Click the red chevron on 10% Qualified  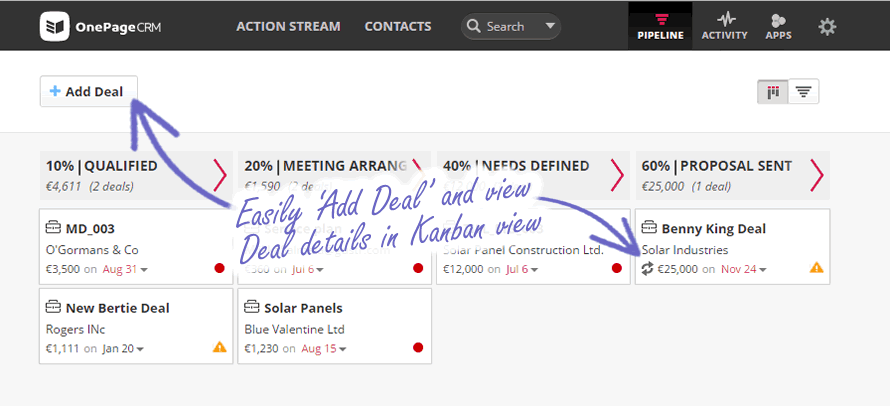click(x=220, y=175)
